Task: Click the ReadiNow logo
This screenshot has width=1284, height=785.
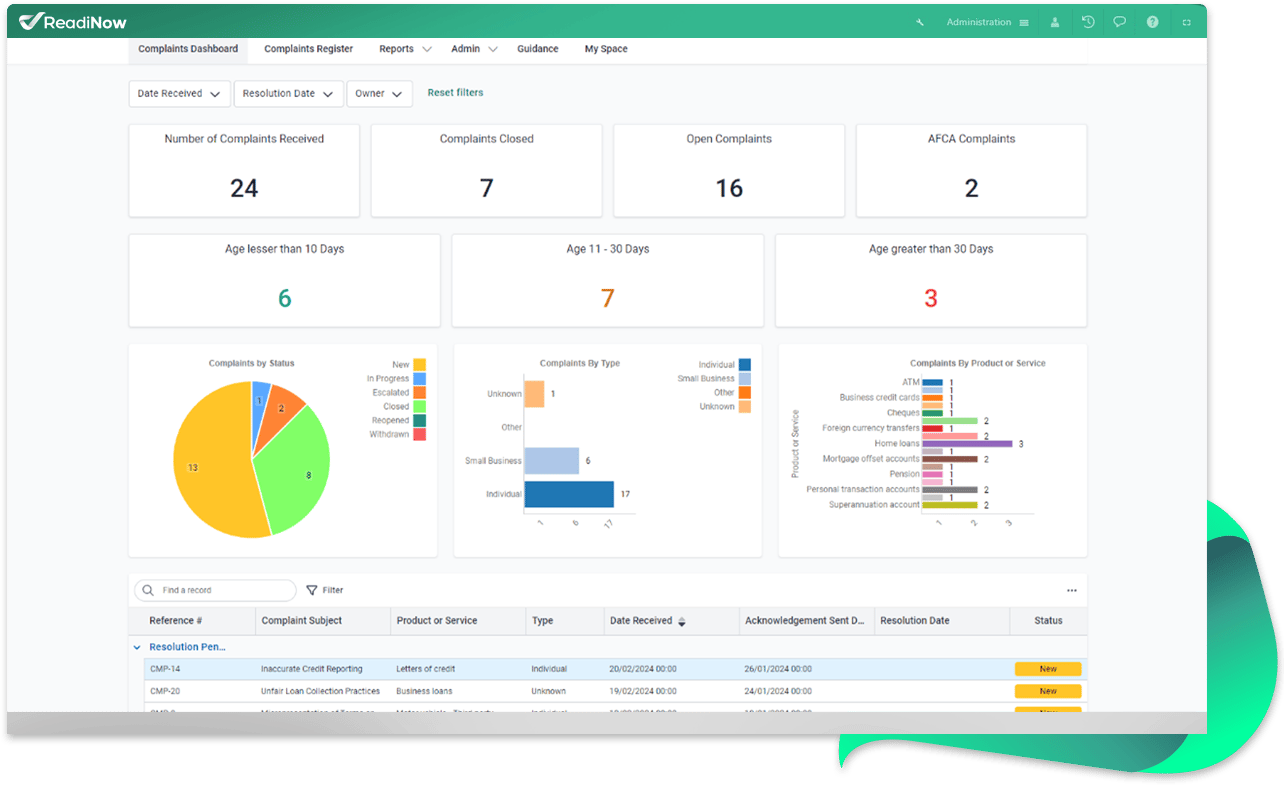Action: click(73, 21)
